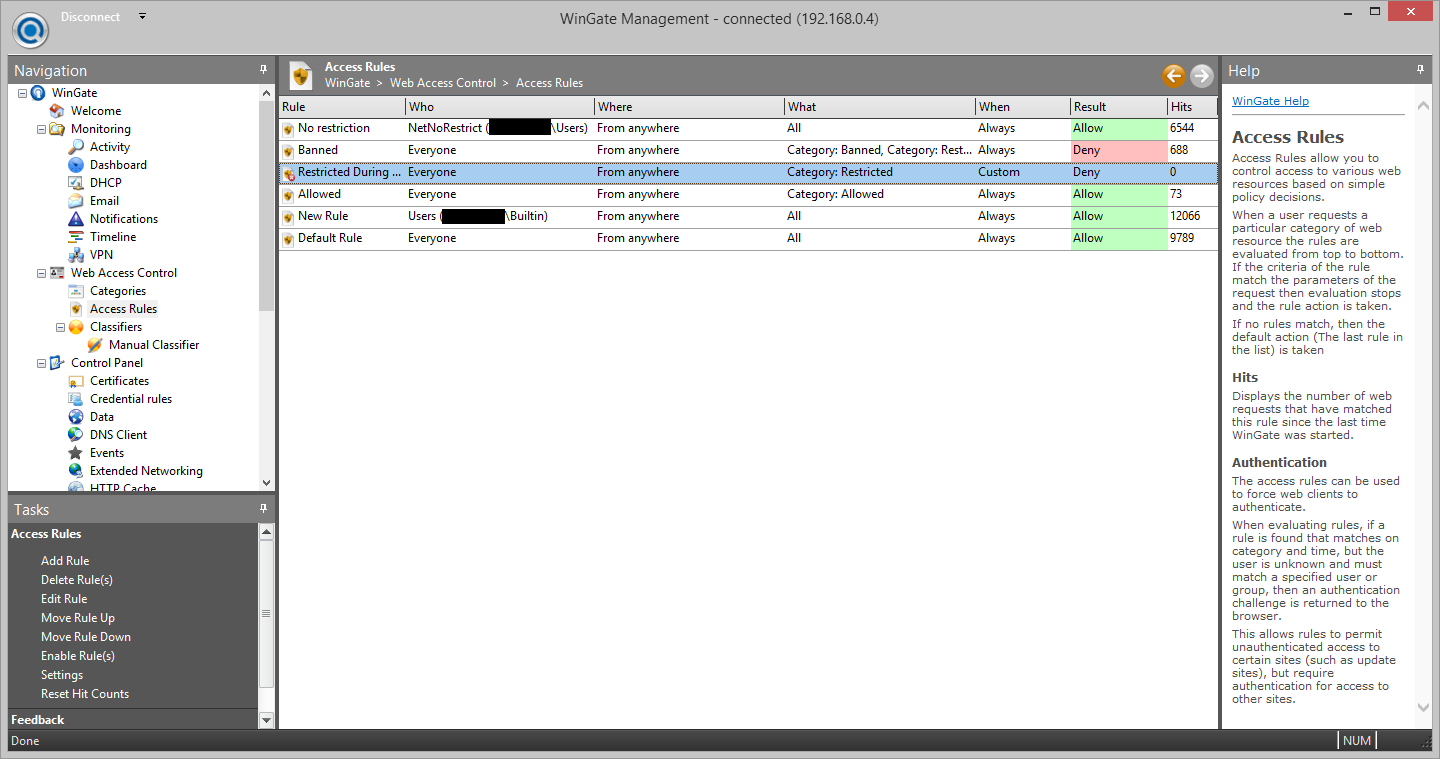Click the WinGate logo application button
This screenshot has height=759, width=1440.
point(31,30)
